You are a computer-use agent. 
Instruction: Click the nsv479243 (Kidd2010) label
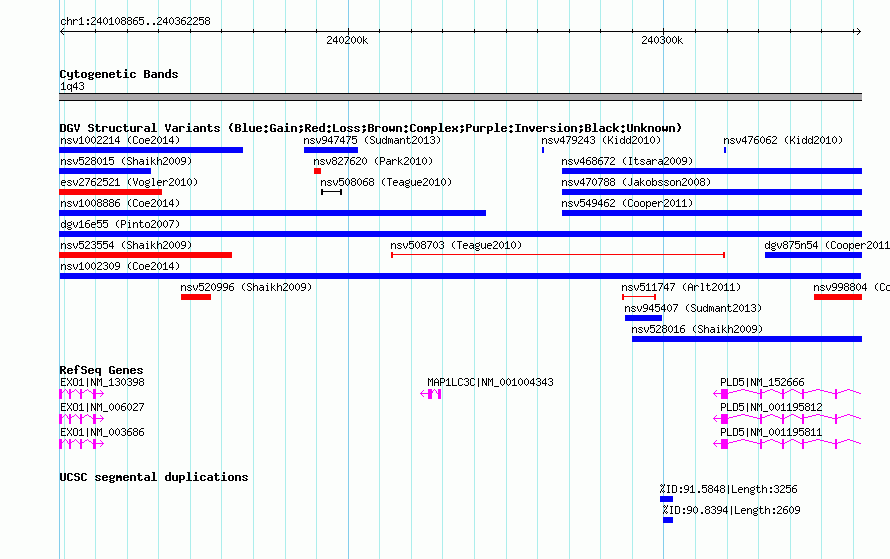point(601,140)
